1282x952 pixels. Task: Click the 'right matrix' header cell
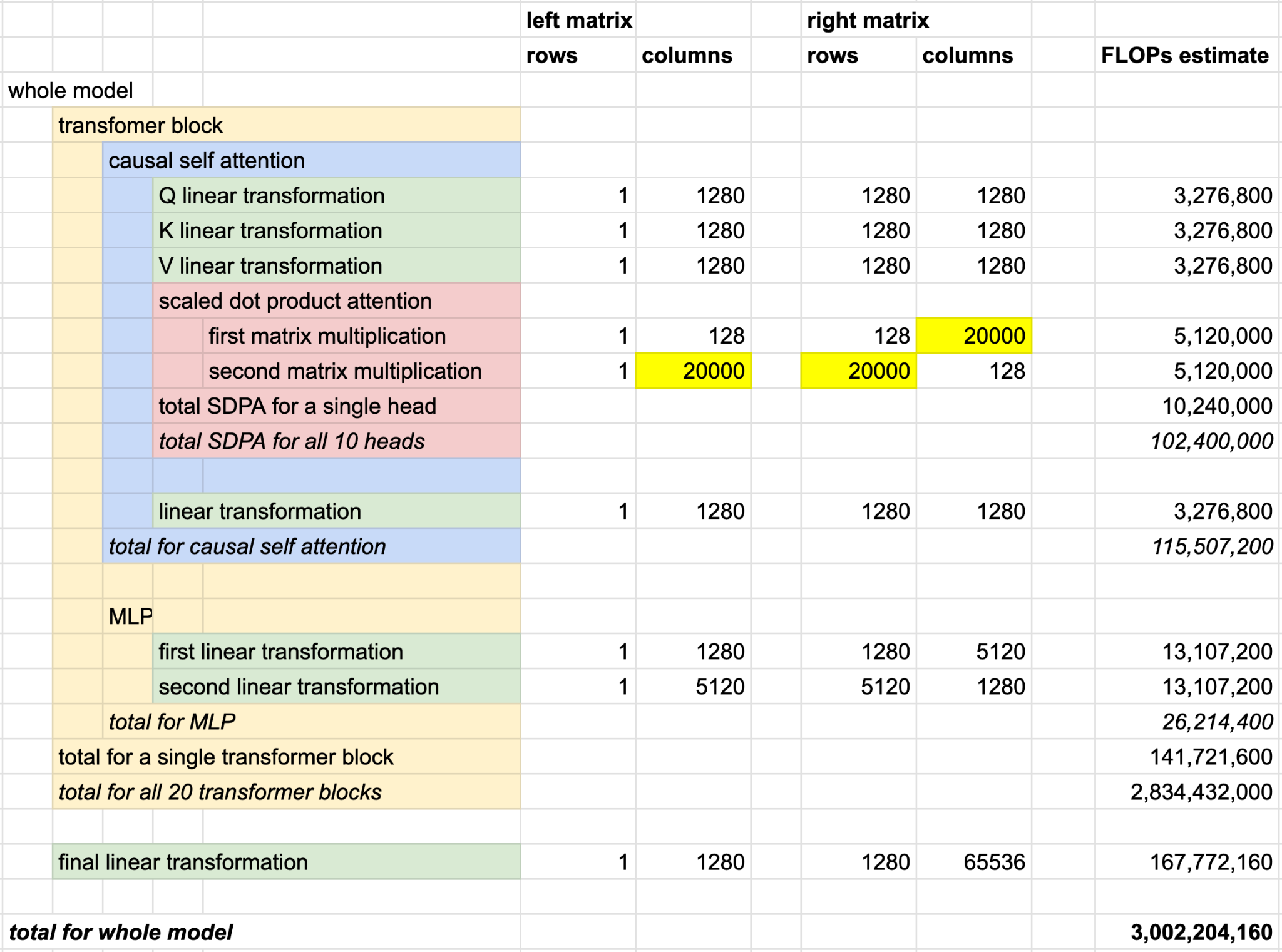pyautogui.click(x=868, y=21)
